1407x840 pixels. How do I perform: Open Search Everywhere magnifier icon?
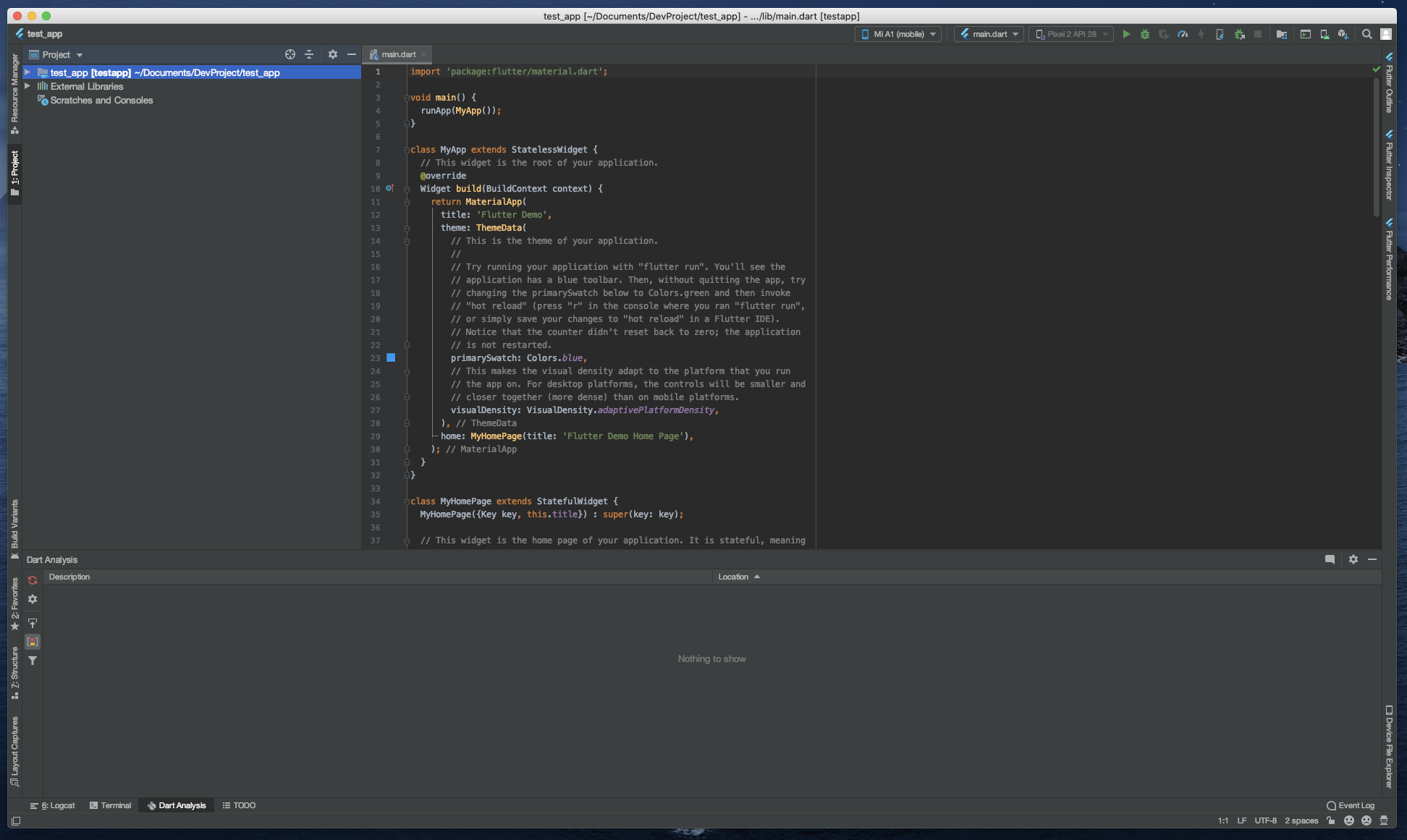coord(1366,34)
